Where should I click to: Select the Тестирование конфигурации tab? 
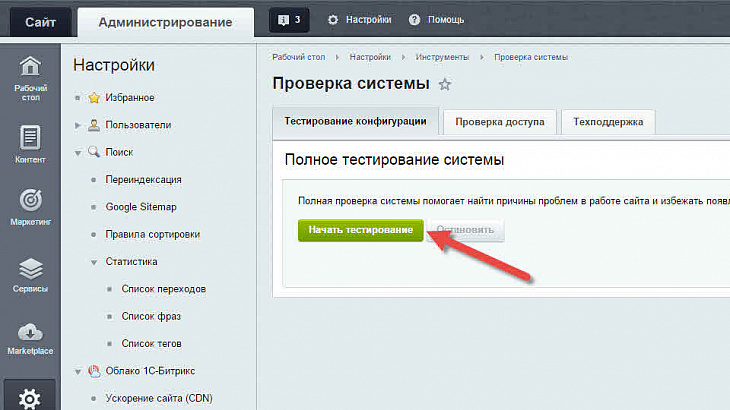click(x=355, y=121)
